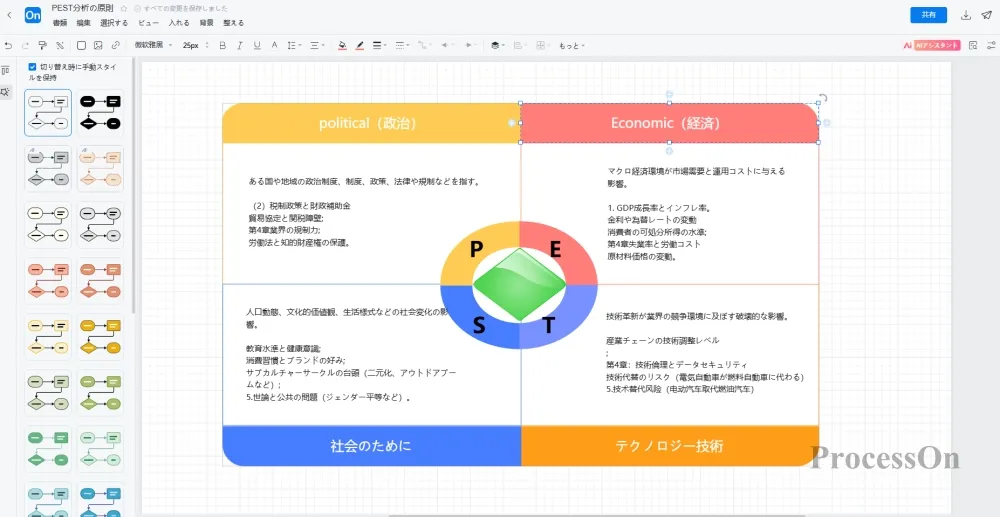Viewport: 1000px width, 517px height.
Task: Open the font family dropdown
Action: (153, 45)
